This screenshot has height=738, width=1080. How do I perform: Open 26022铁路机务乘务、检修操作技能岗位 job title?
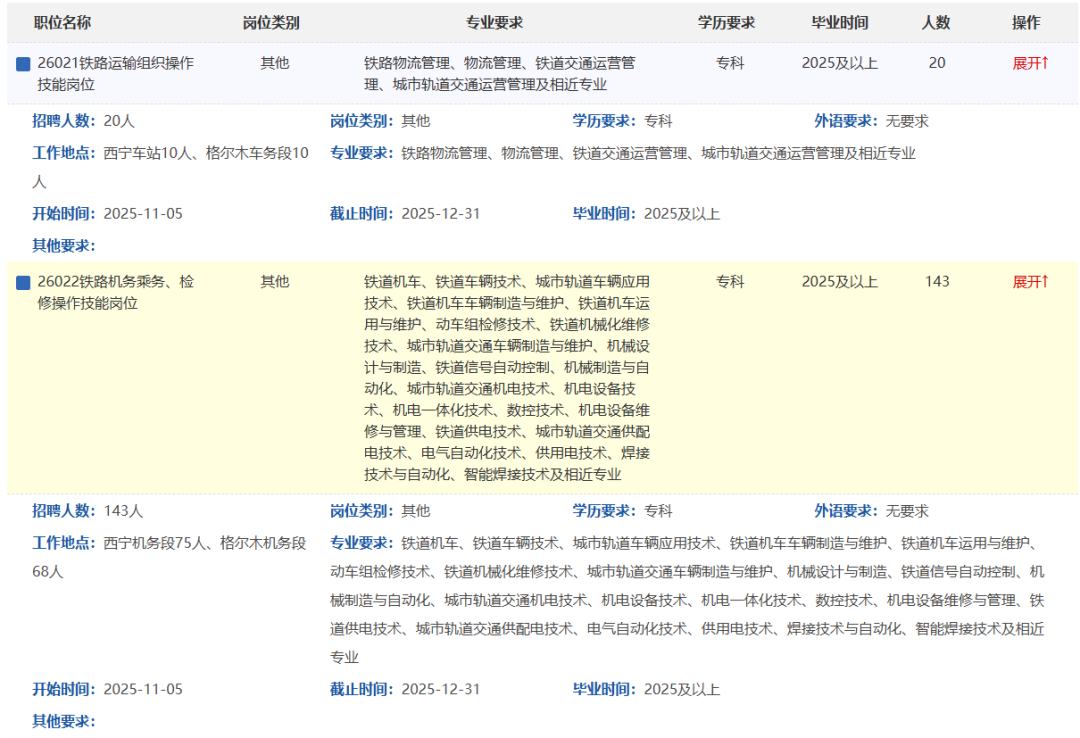pos(115,292)
